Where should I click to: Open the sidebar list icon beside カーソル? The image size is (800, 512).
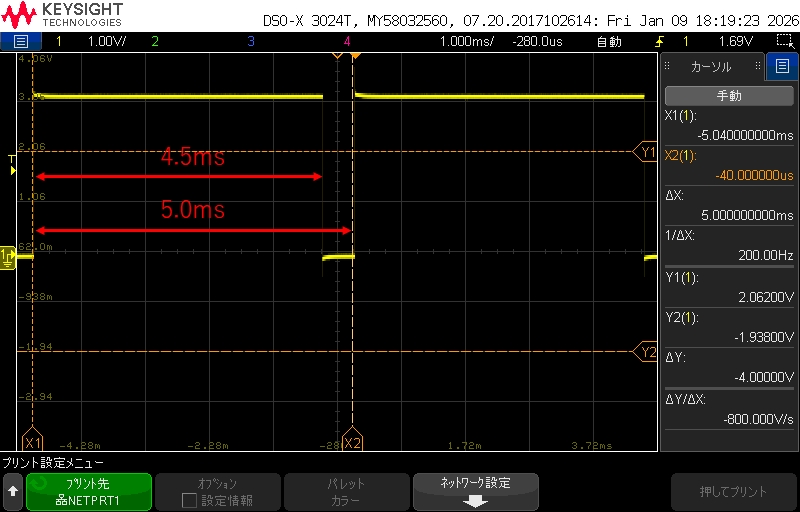[781, 67]
